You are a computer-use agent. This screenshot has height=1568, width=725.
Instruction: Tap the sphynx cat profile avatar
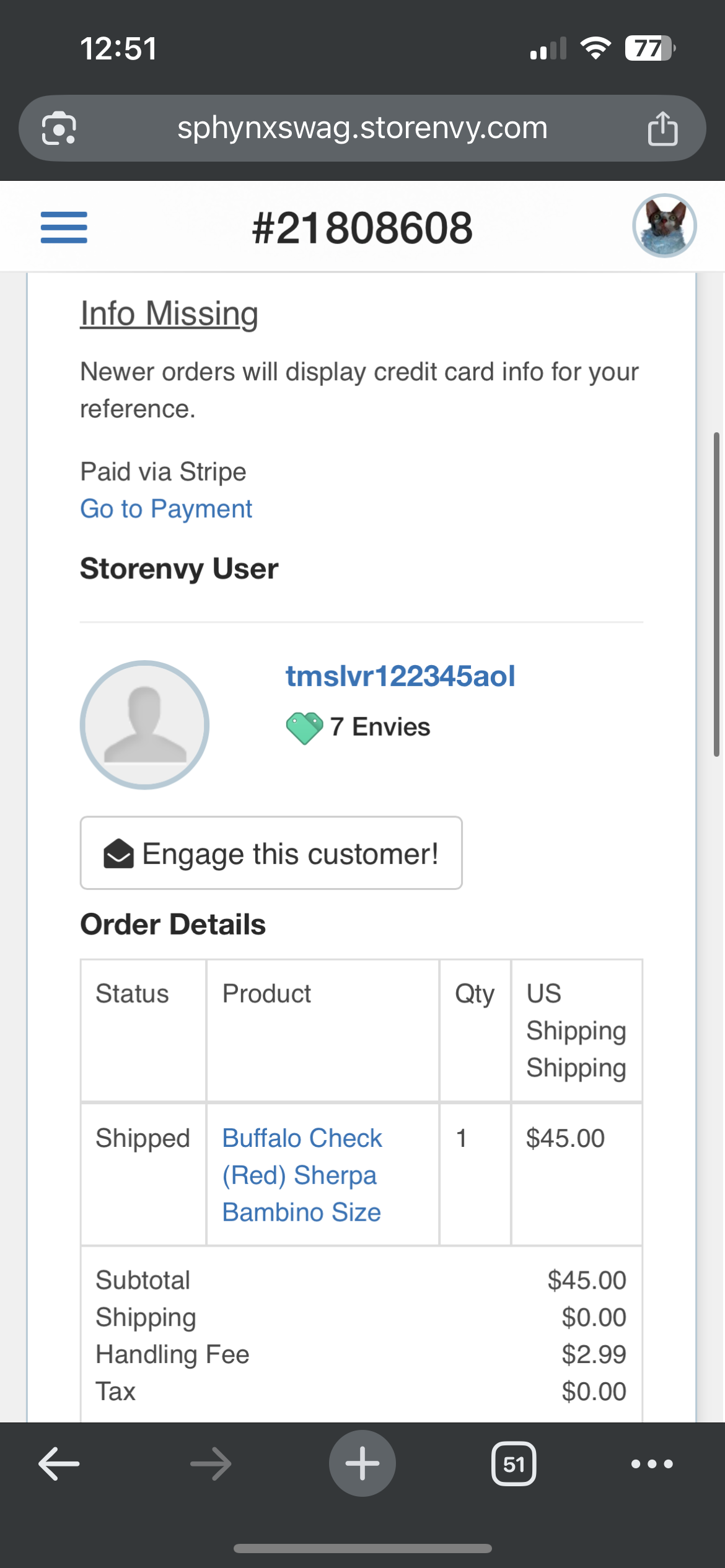point(664,226)
